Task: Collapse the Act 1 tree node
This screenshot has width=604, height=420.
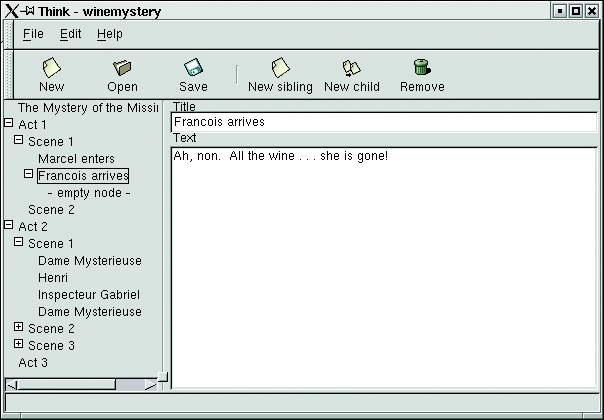Action: click(9, 124)
